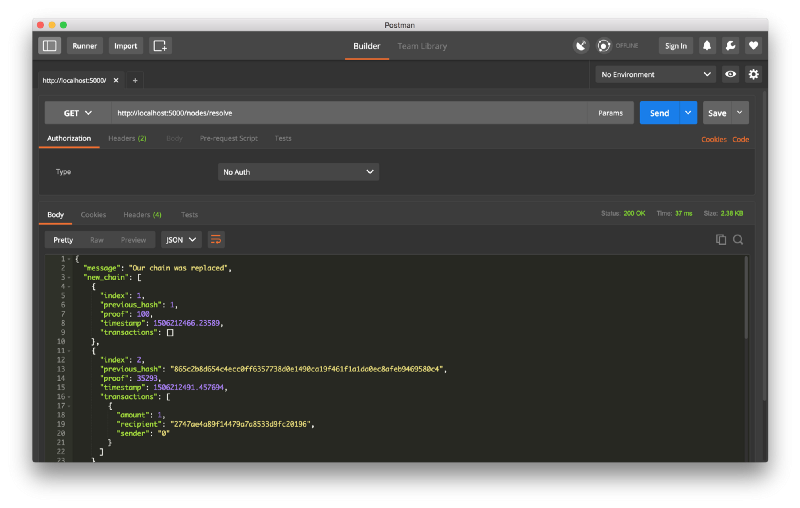Click the heart icon in header
Image resolution: width=800 pixels, height=508 pixels.
tap(753, 45)
